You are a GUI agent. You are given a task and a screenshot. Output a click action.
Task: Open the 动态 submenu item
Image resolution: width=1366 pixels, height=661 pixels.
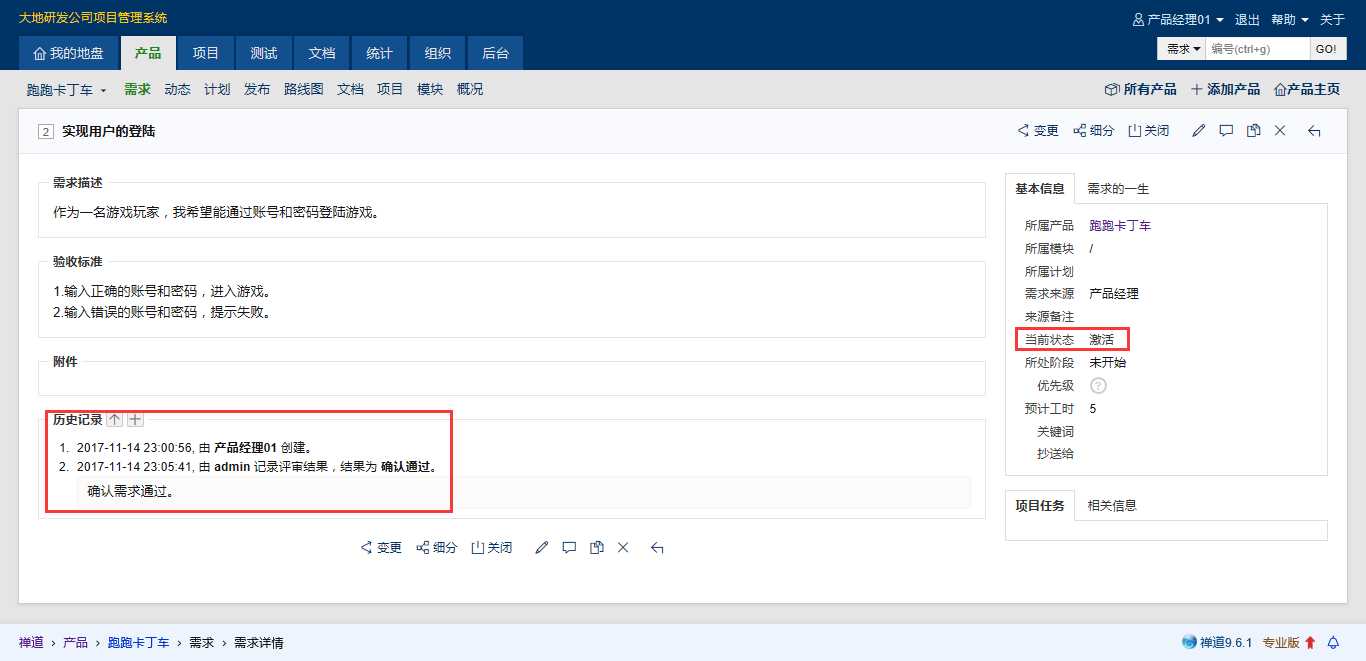(x=177, y=89)
